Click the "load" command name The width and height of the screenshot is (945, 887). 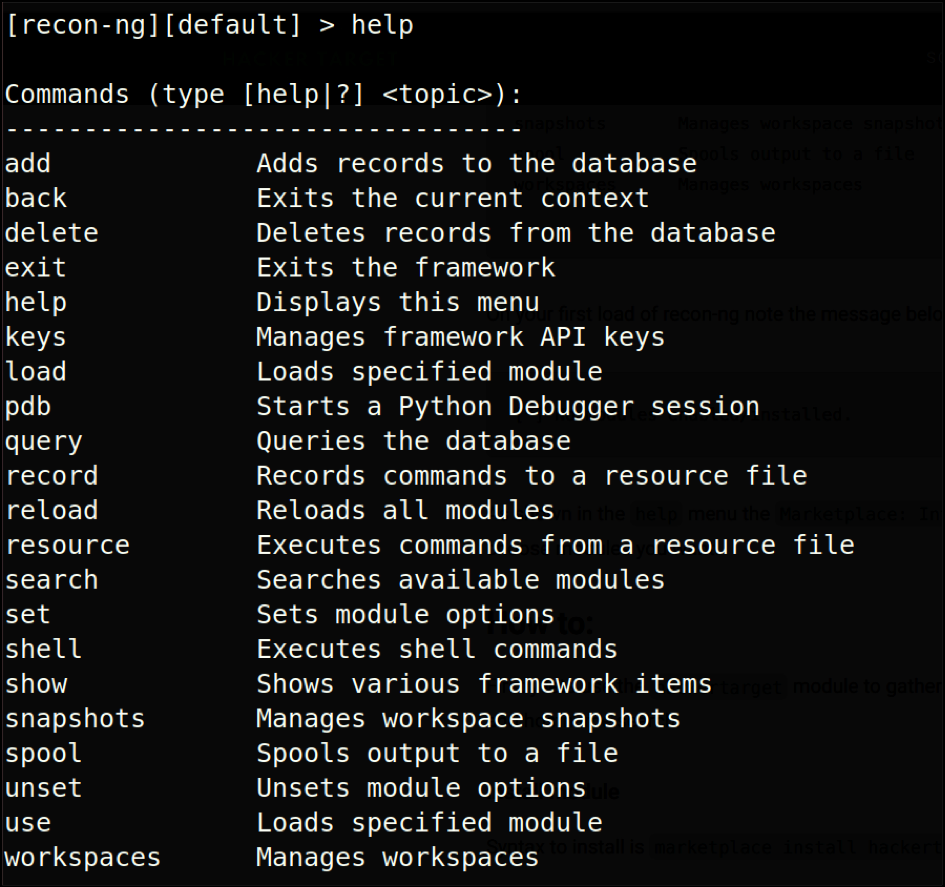[x=36, y=372]
